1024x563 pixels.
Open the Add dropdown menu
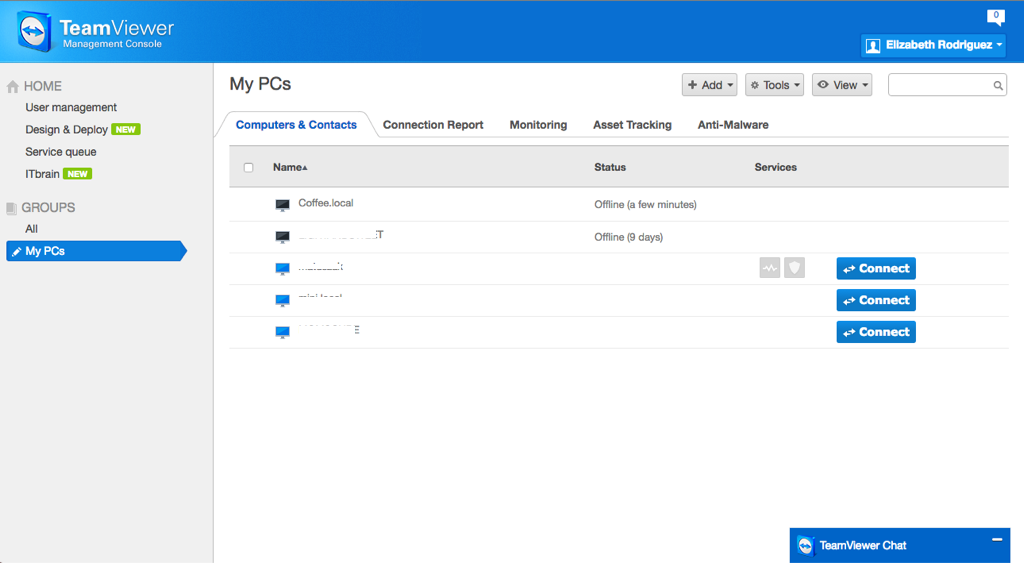tap(709, 85)
